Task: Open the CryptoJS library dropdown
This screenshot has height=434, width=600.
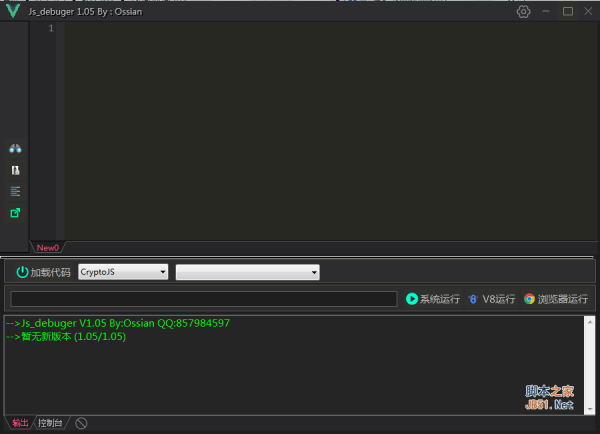Action: click(123, 272)
